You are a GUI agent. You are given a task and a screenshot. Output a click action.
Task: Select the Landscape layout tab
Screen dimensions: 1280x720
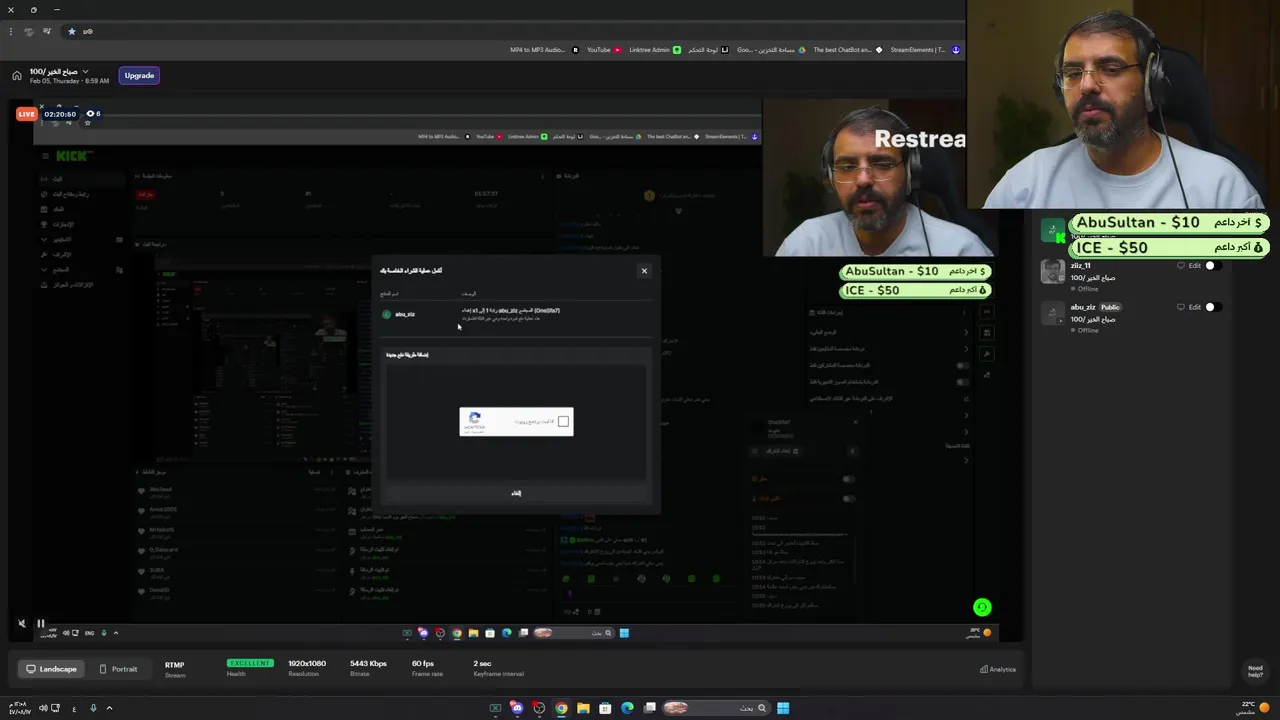51,669
